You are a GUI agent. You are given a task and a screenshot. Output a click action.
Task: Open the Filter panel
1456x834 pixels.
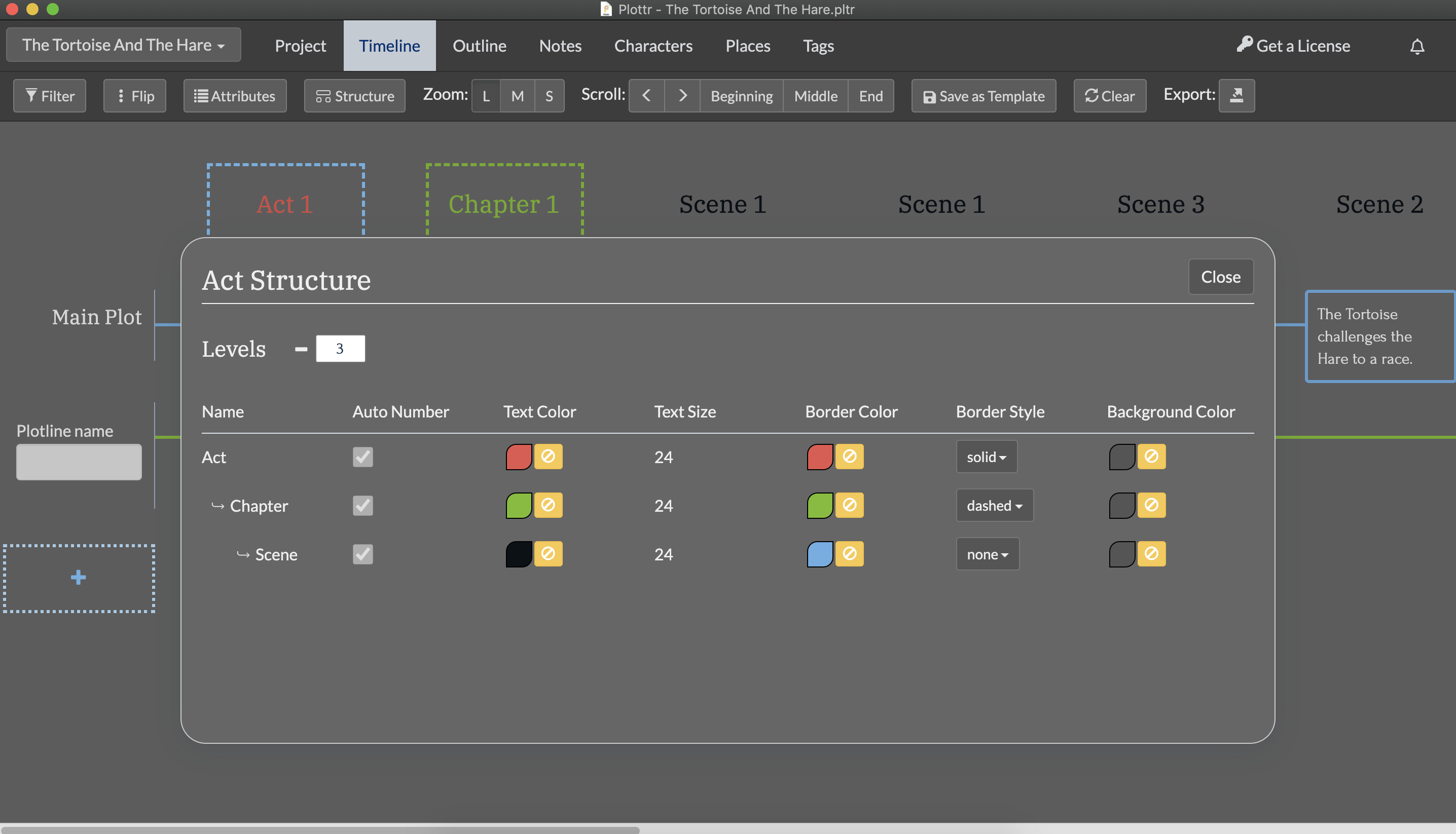click(49, 96)
